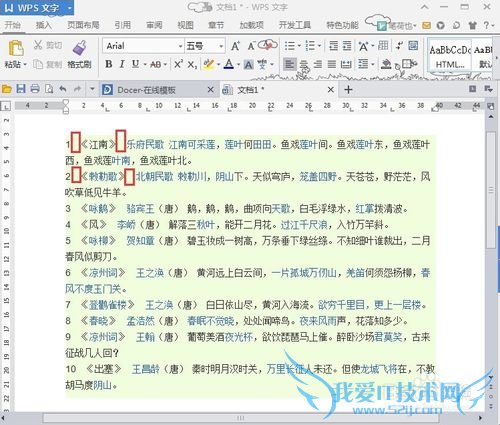Open the 页面布局 ribbon tab
This screenshot has width=500, height=425.
click(x=83, y=25)
